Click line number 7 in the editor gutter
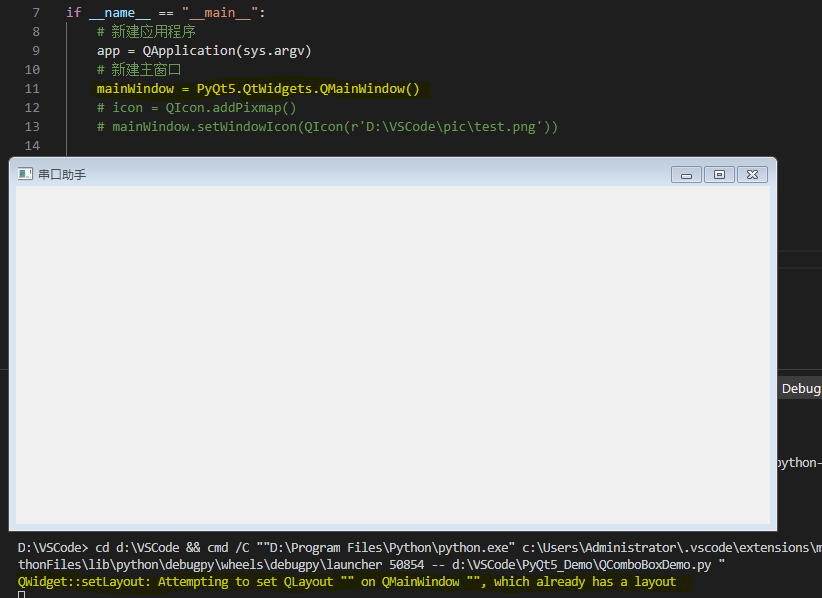This screenshot has width=822, height=598. [x=36, y=13]
